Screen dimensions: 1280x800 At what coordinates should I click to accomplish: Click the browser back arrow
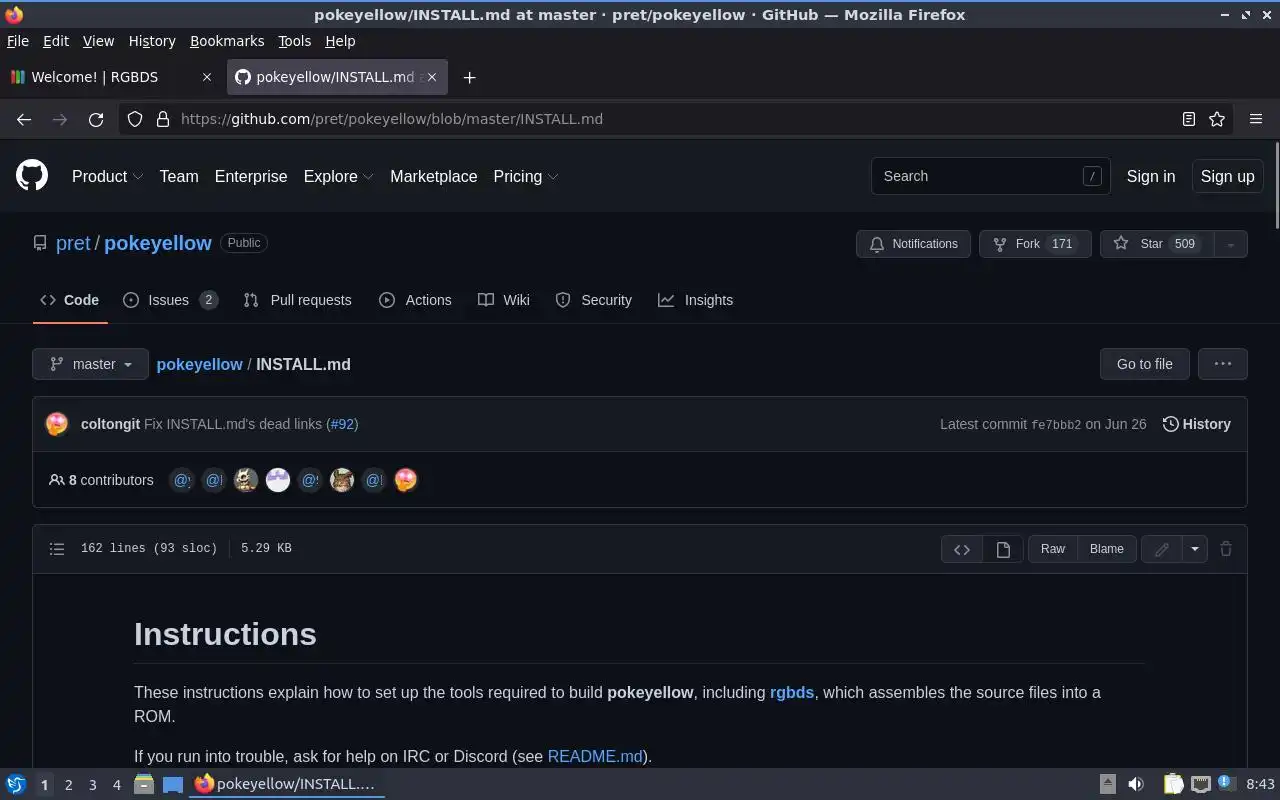24,119
